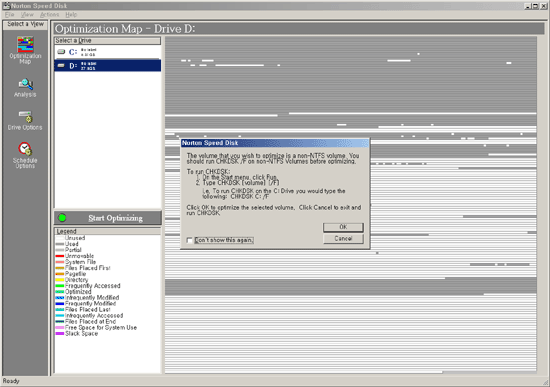550x387 pixels.
Task: Click OK in the Norton Speed Disk dialog
Action: (343, 227)
